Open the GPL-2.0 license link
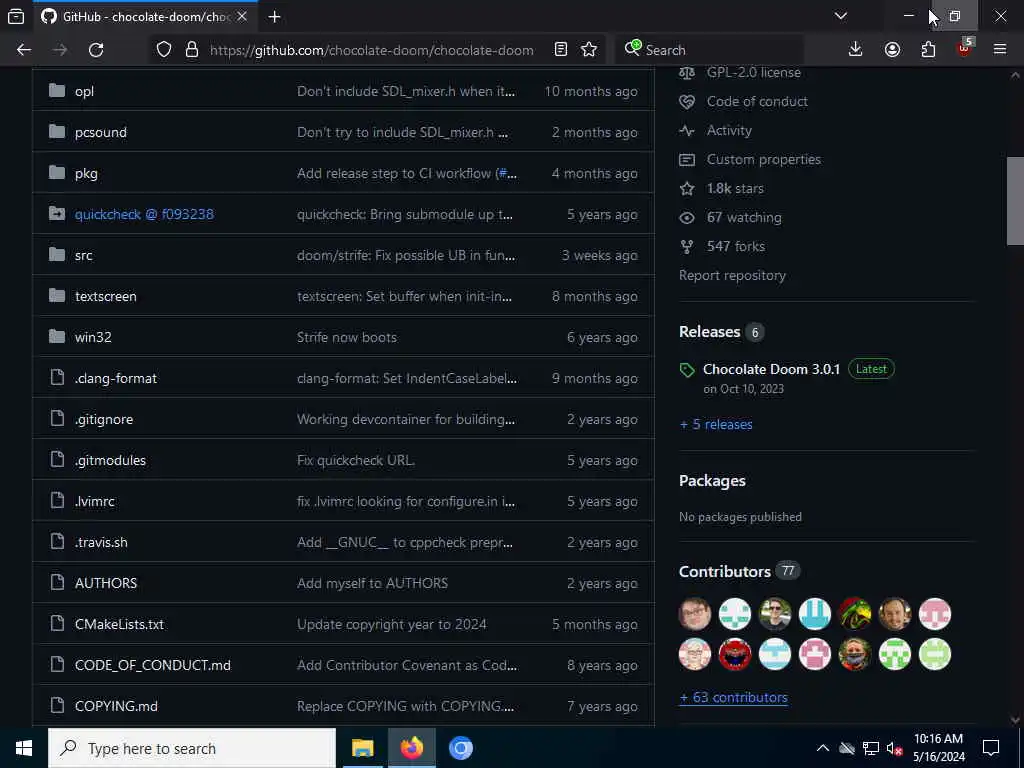Screen dimensions: 1024x768 754,72
